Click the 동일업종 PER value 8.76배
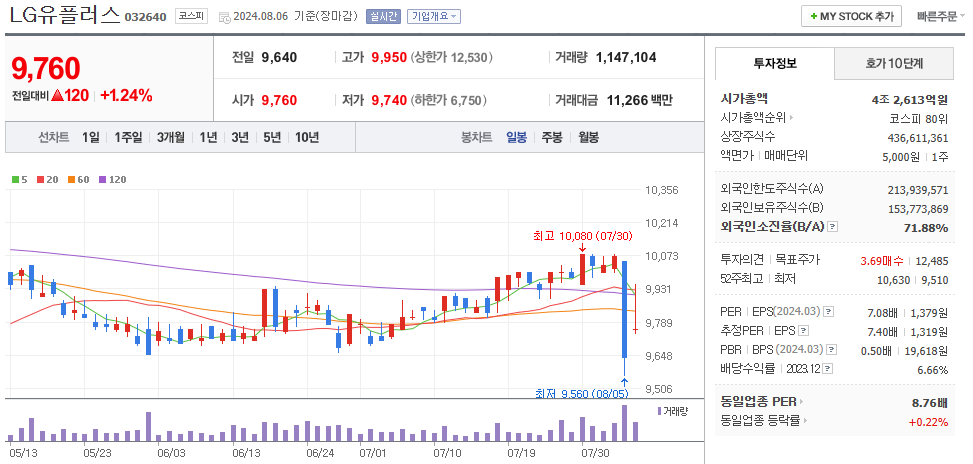The width and height of the screenshot is (973, 464). coord(930,403)
